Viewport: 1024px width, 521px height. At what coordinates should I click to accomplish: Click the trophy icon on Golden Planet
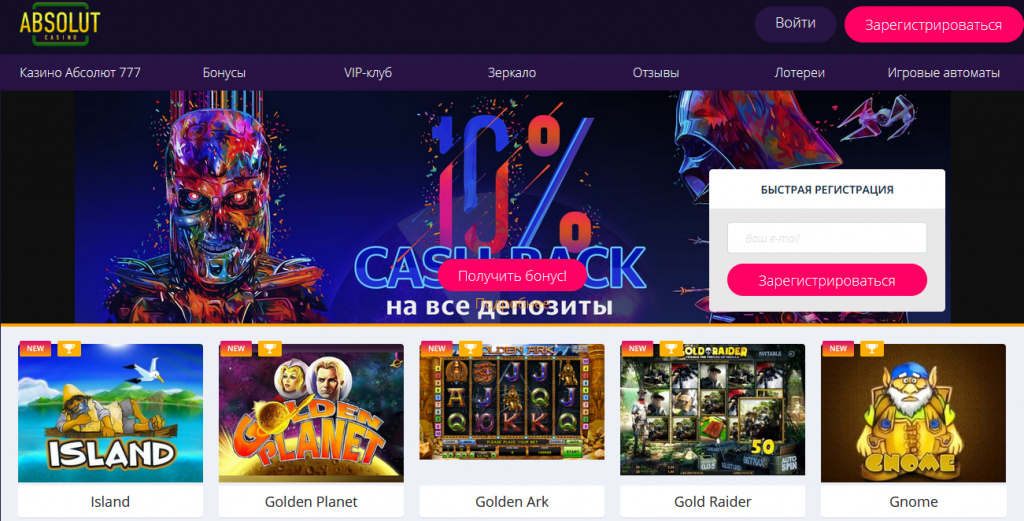270,349
